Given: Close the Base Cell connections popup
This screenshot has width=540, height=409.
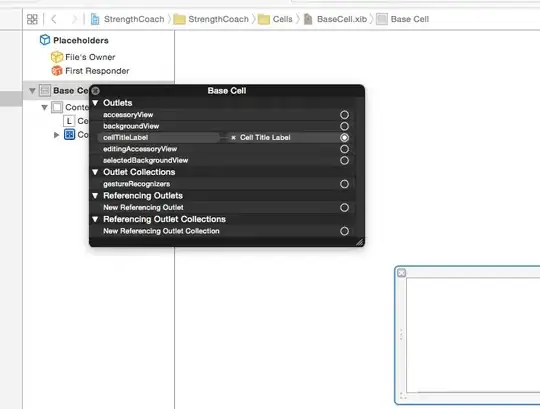Looking at the screenshot, I should pos(96,91).
